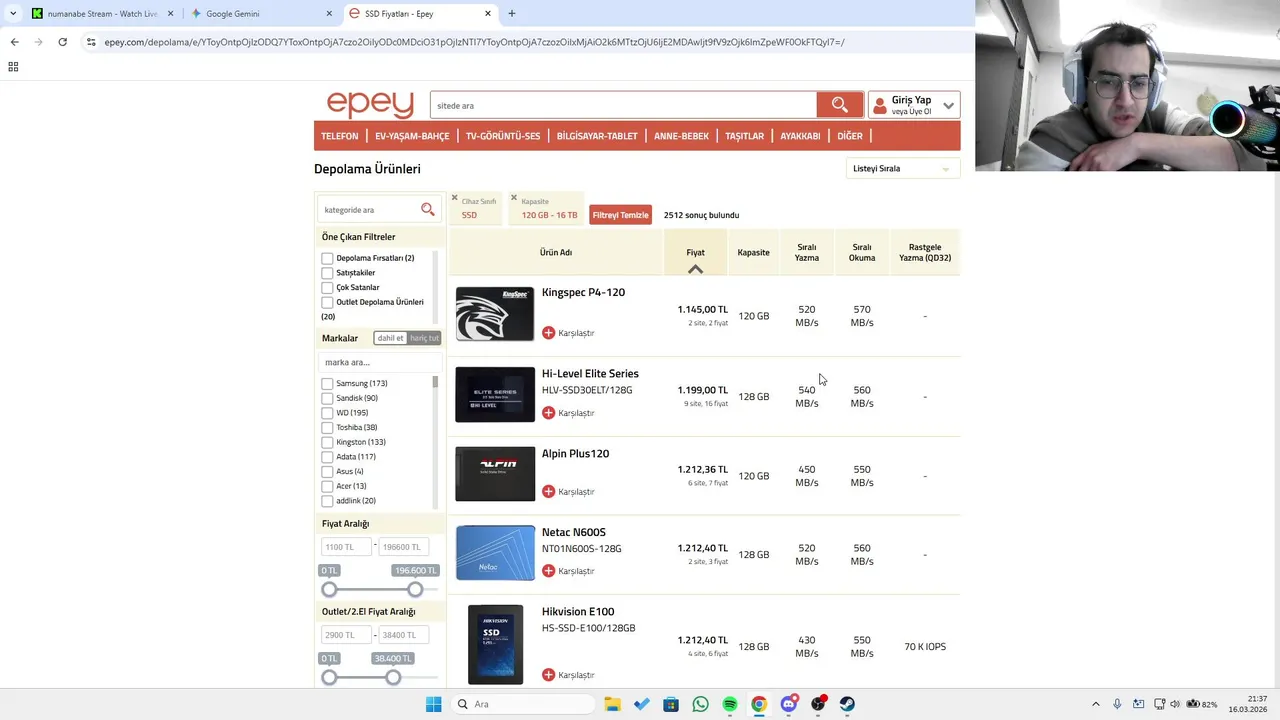The height and width of the screenshot is (720, 1280).
Task: Check the Çok Satanlar filter
Action: tap(327, 287)
